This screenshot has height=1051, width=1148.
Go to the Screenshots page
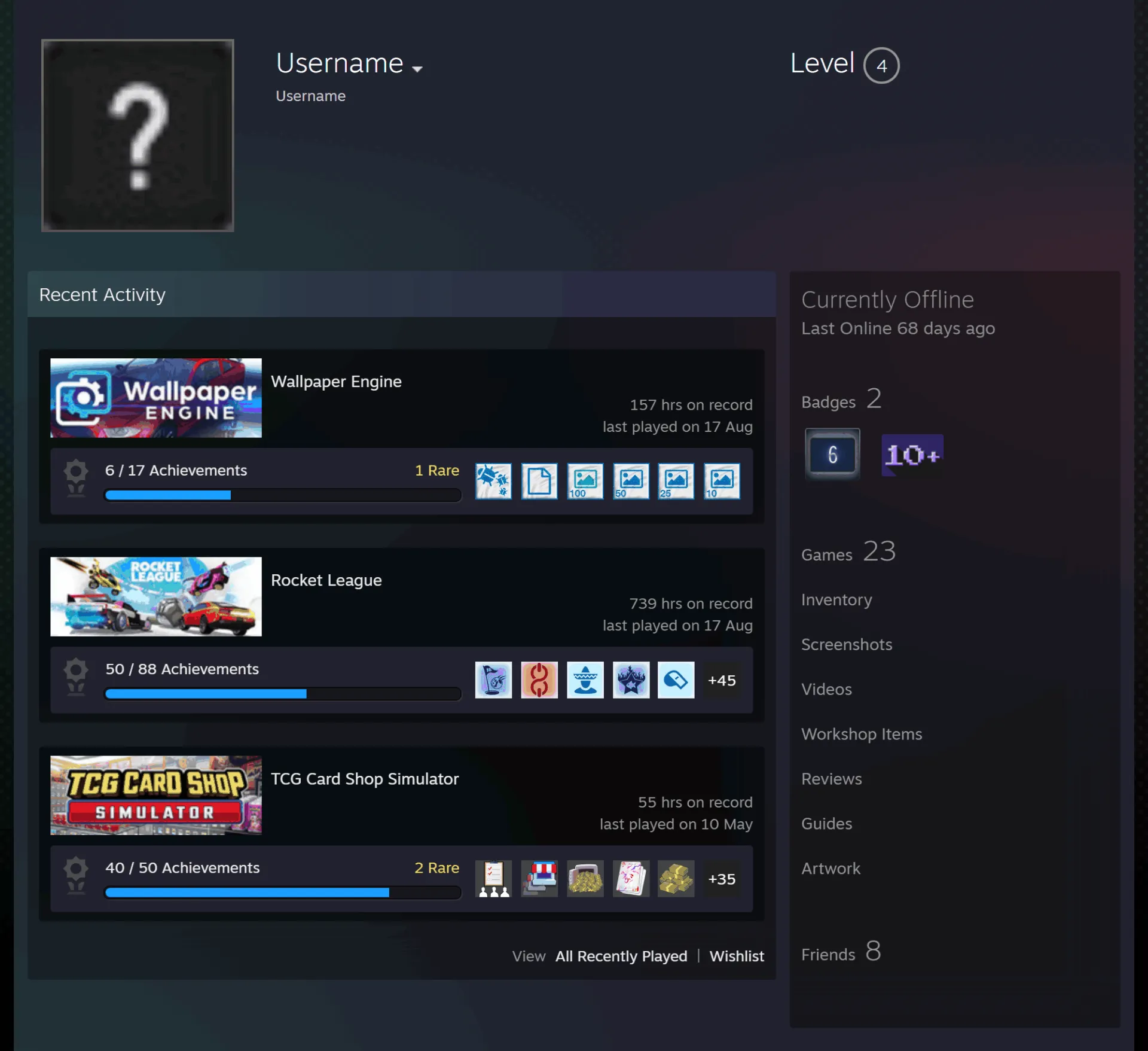(847, 644)
